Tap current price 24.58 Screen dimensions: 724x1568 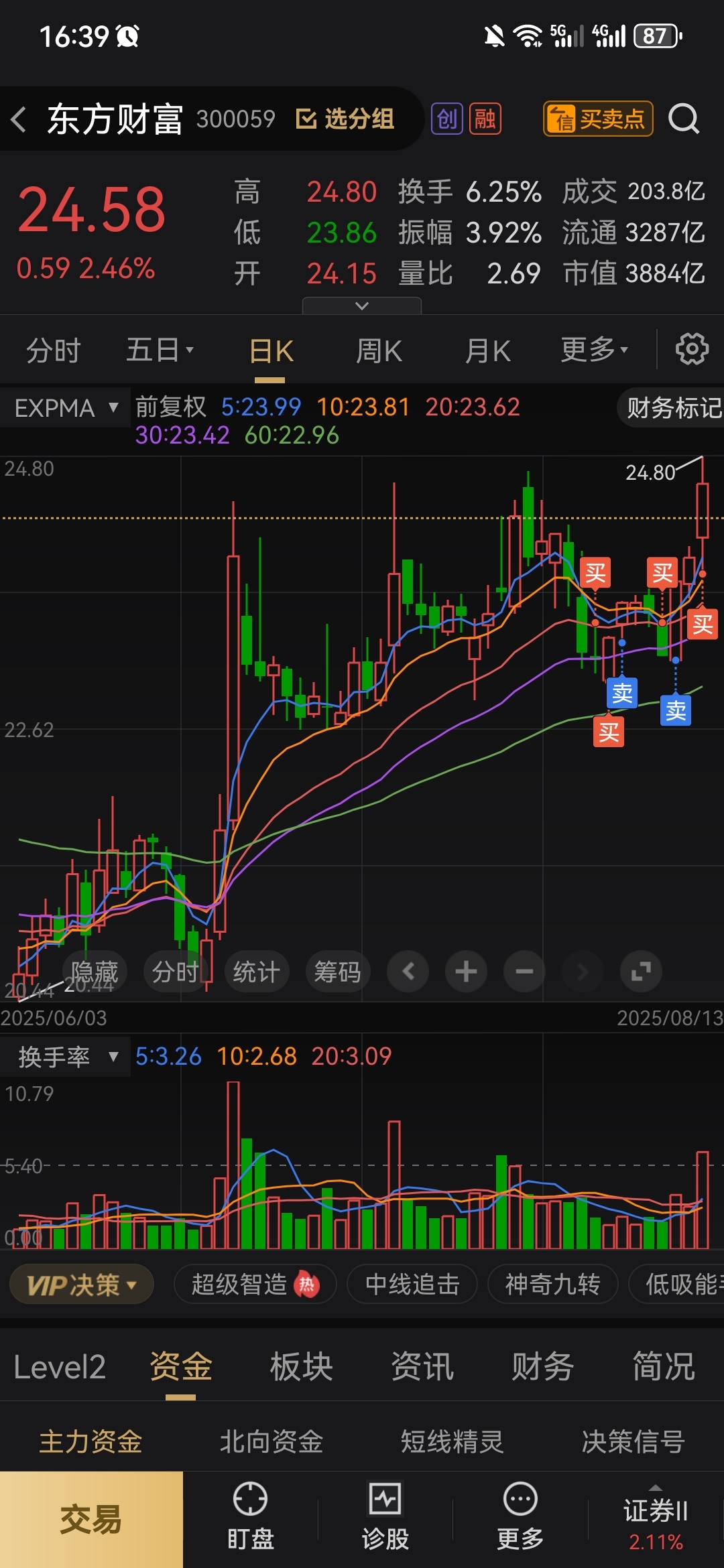(x=91, y=210)
